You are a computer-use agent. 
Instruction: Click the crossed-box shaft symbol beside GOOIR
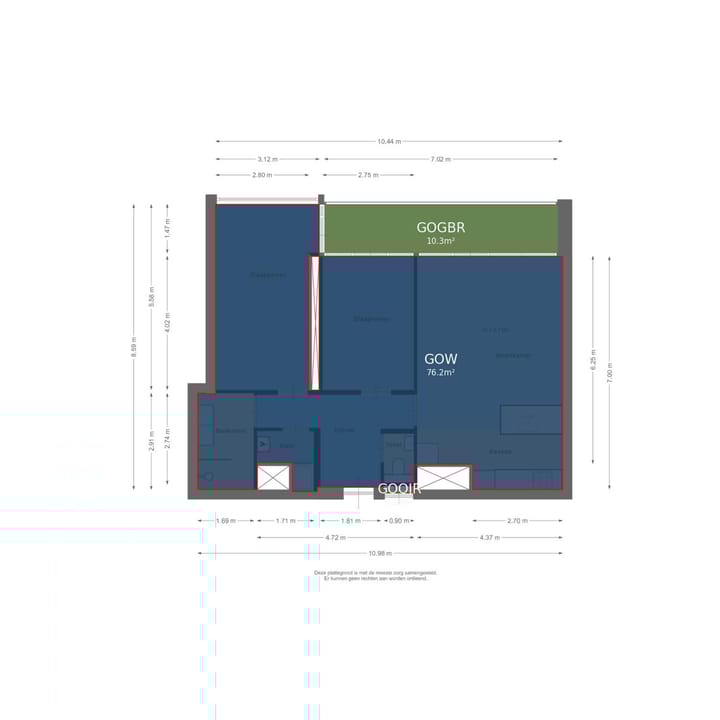443,478
